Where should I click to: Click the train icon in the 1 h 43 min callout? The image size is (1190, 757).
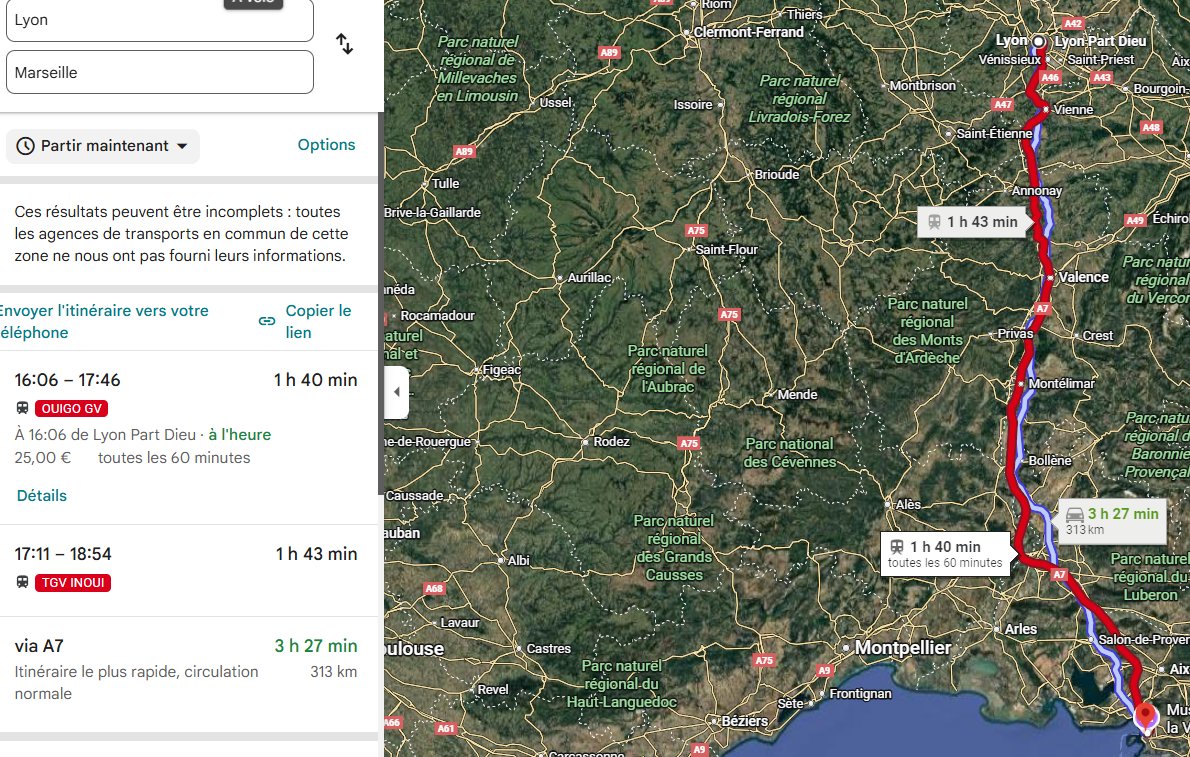point(934,222)
